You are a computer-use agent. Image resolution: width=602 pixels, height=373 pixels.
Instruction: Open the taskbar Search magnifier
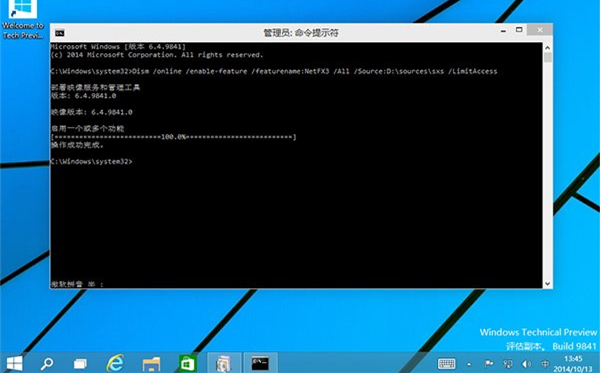coord(47,363)
